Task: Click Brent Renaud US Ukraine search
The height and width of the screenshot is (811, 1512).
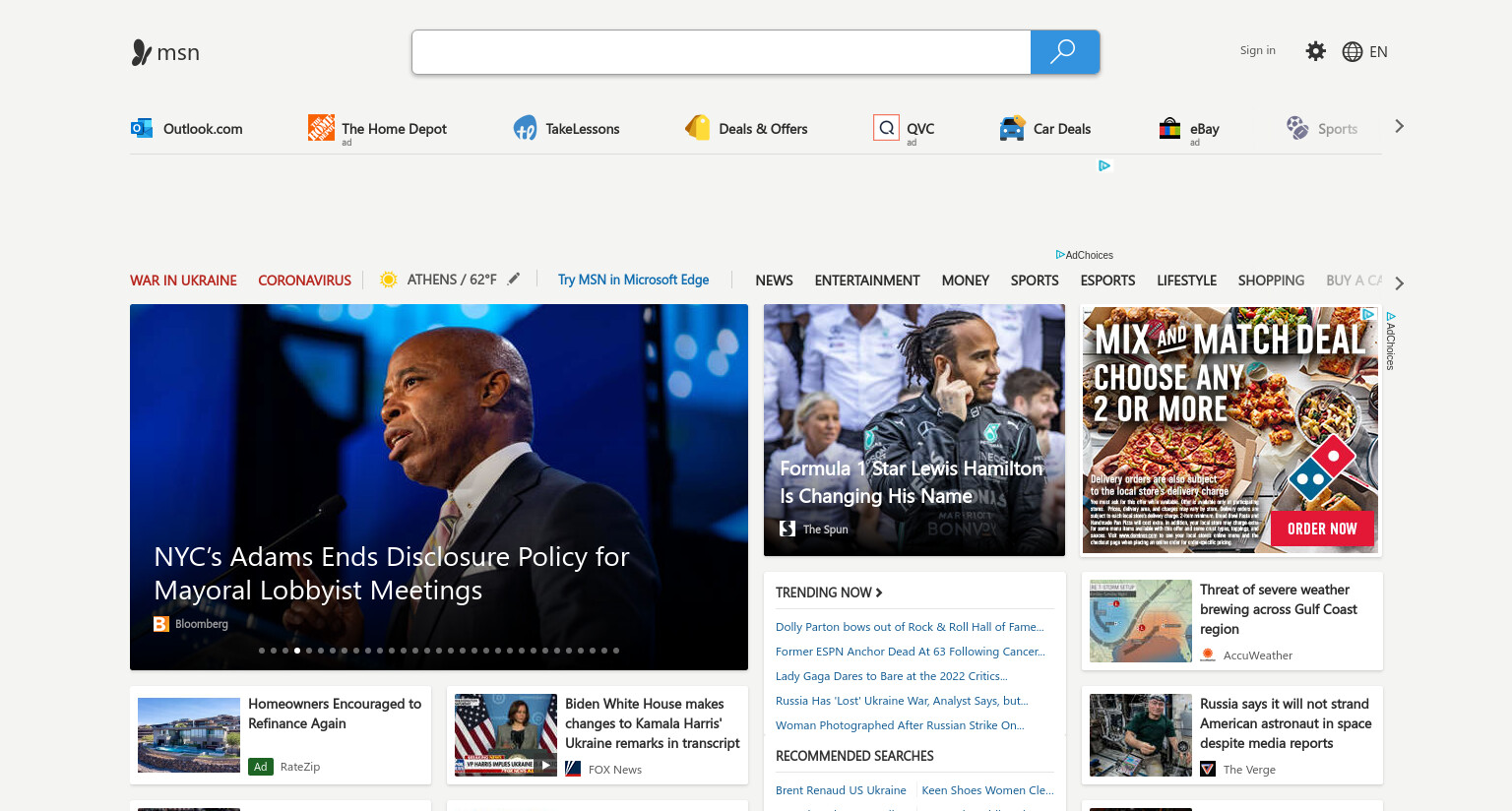Action: pyautogui.click(x=841, y=790)
